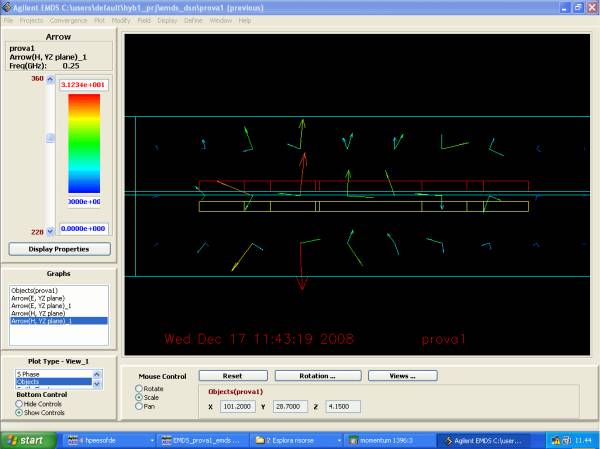Click Plot Type list scroll down arrow

(x=97, y=384)
